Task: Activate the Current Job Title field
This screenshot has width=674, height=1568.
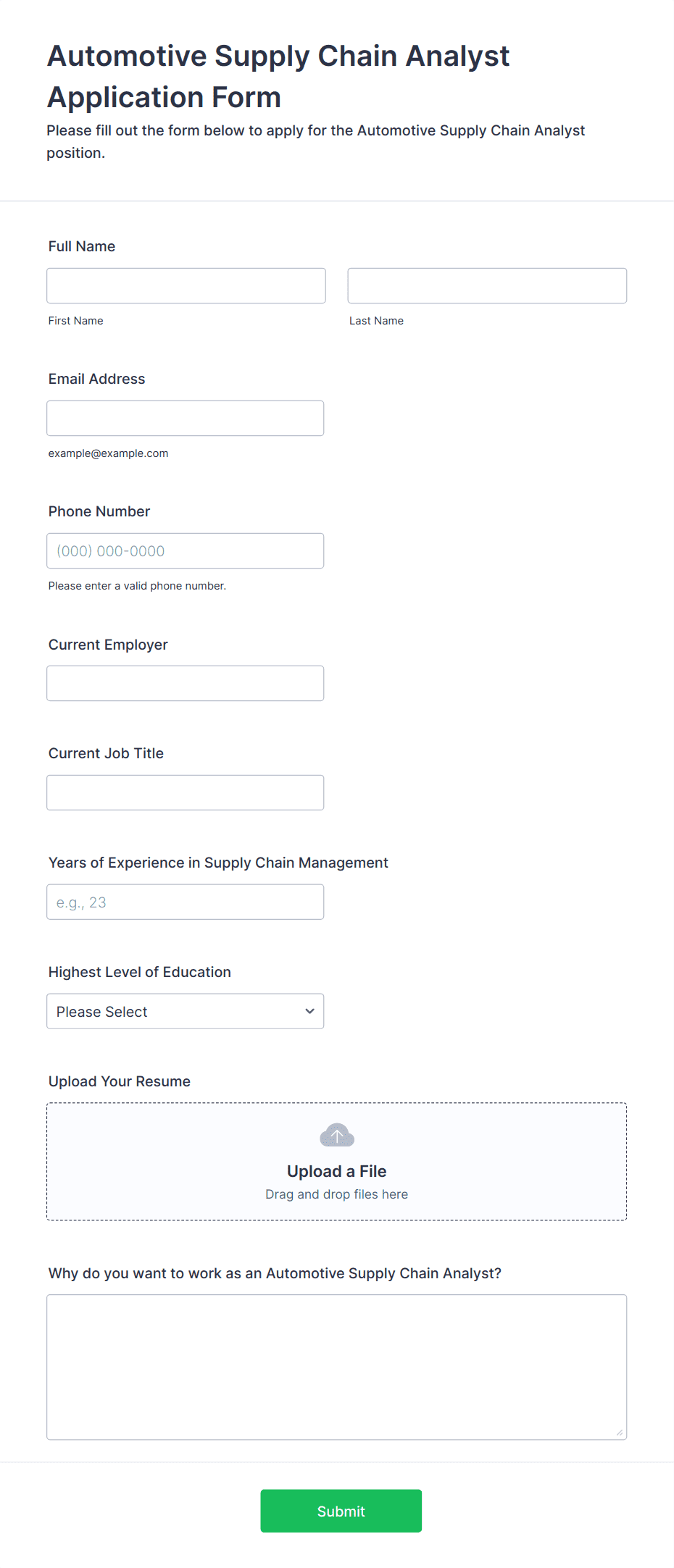Action: click(x=186, y=792)
